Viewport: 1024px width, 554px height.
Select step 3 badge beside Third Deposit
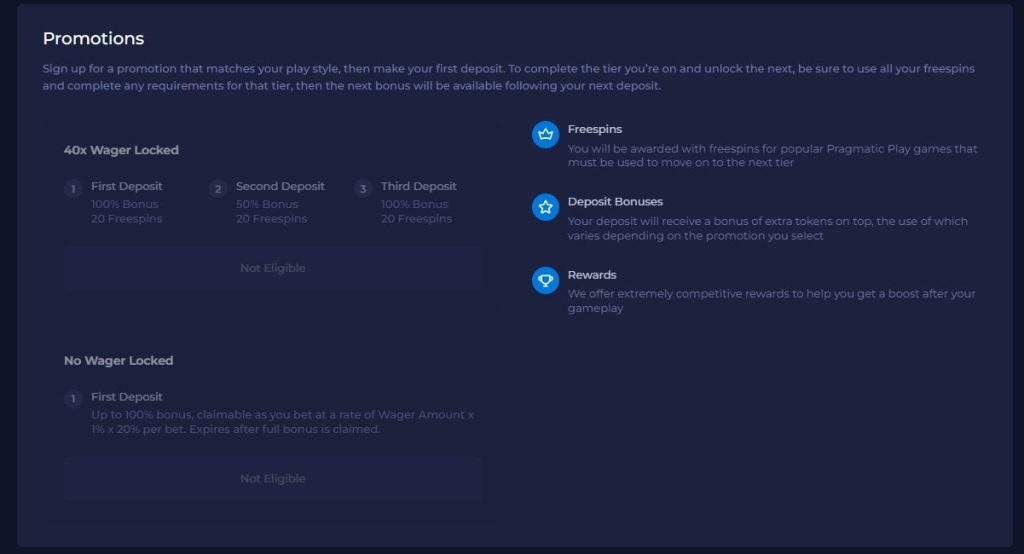pyautogui.click(x=363, y=189)
